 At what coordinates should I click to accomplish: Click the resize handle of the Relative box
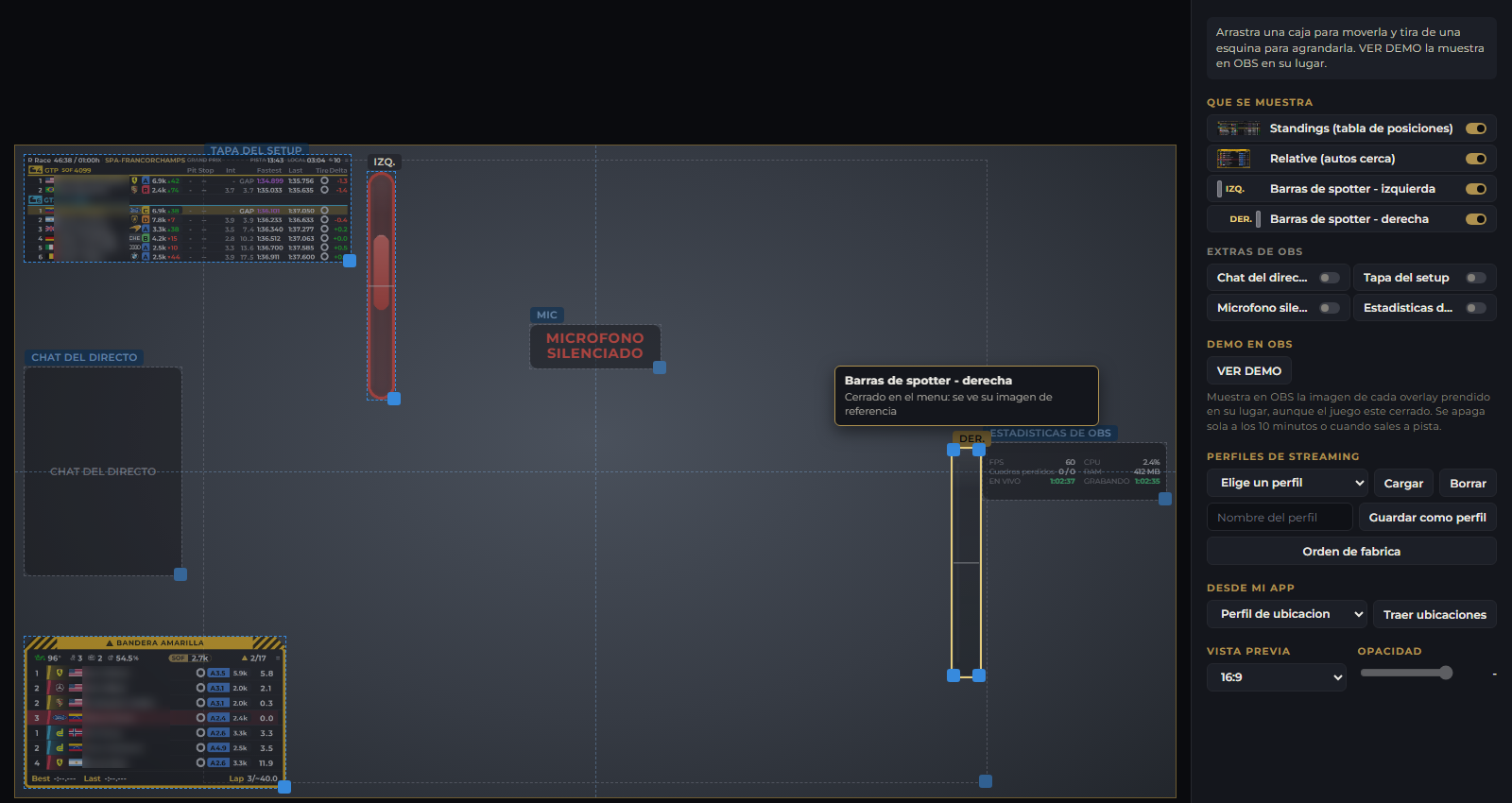pyautogui.click(x=284, y=787)
